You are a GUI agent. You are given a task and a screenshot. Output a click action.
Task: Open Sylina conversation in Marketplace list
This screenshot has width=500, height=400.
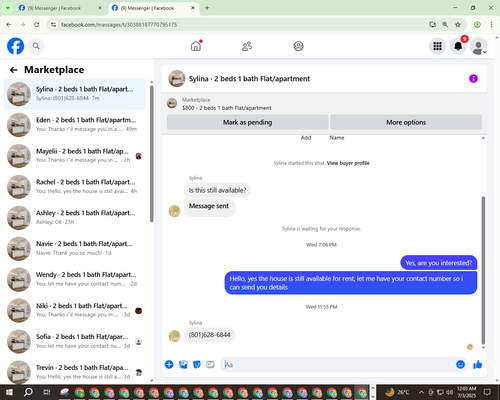pyautogui.click(x=74, y=94)
